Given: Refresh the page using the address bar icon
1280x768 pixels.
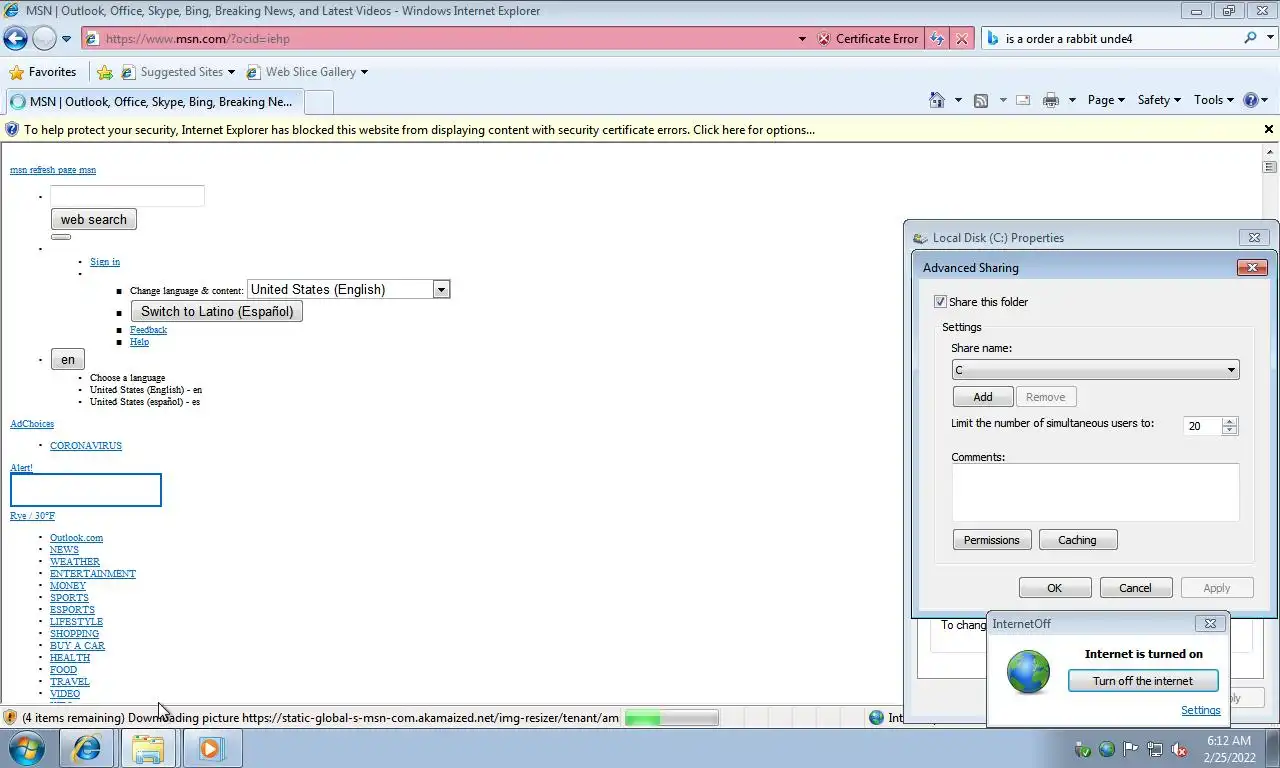Looking at the screenshot, I should coord(937,39).
